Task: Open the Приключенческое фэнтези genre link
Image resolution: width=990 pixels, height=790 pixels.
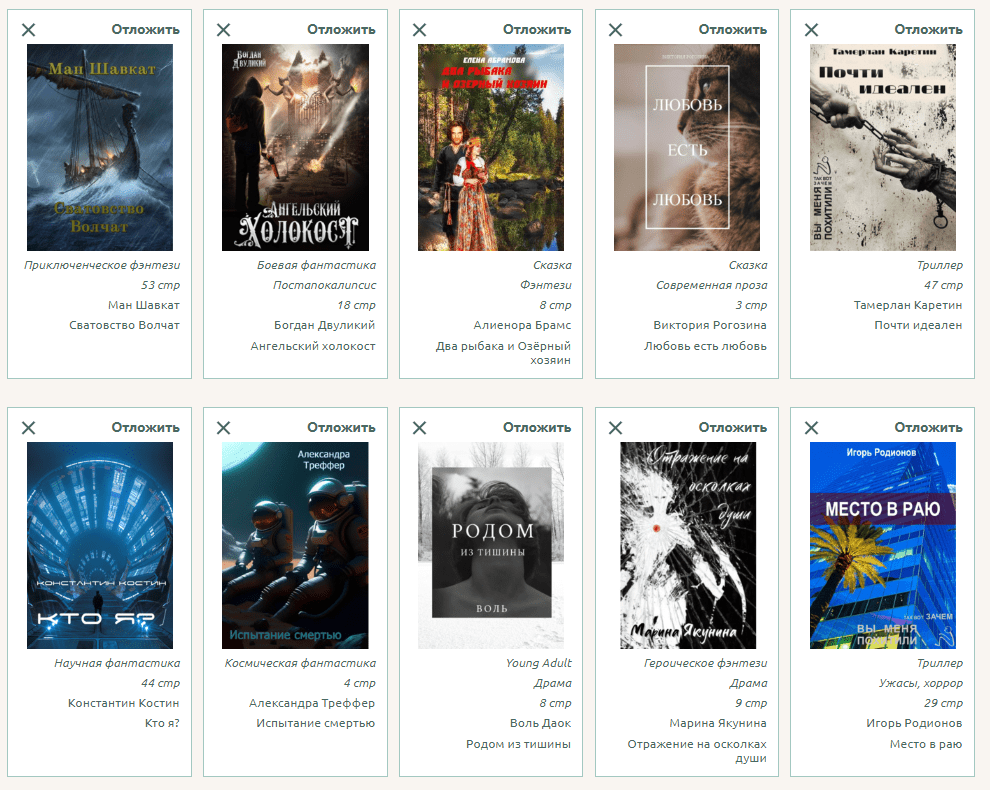Action: [102, 265]
